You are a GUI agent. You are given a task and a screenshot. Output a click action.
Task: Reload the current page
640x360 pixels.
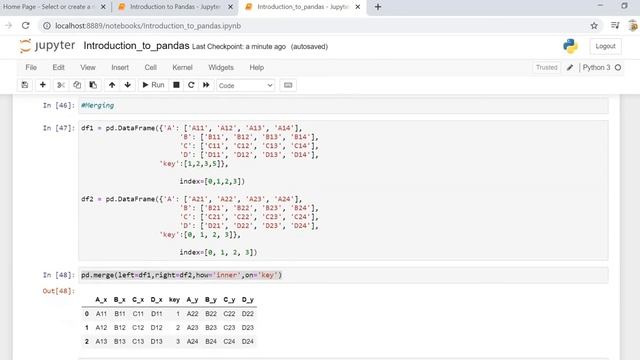[x=26, y=26]
